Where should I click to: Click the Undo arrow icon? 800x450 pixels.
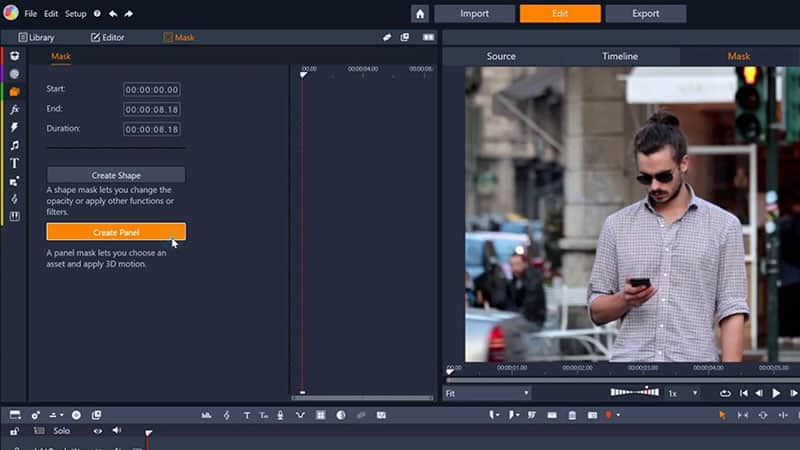(113, 14)
